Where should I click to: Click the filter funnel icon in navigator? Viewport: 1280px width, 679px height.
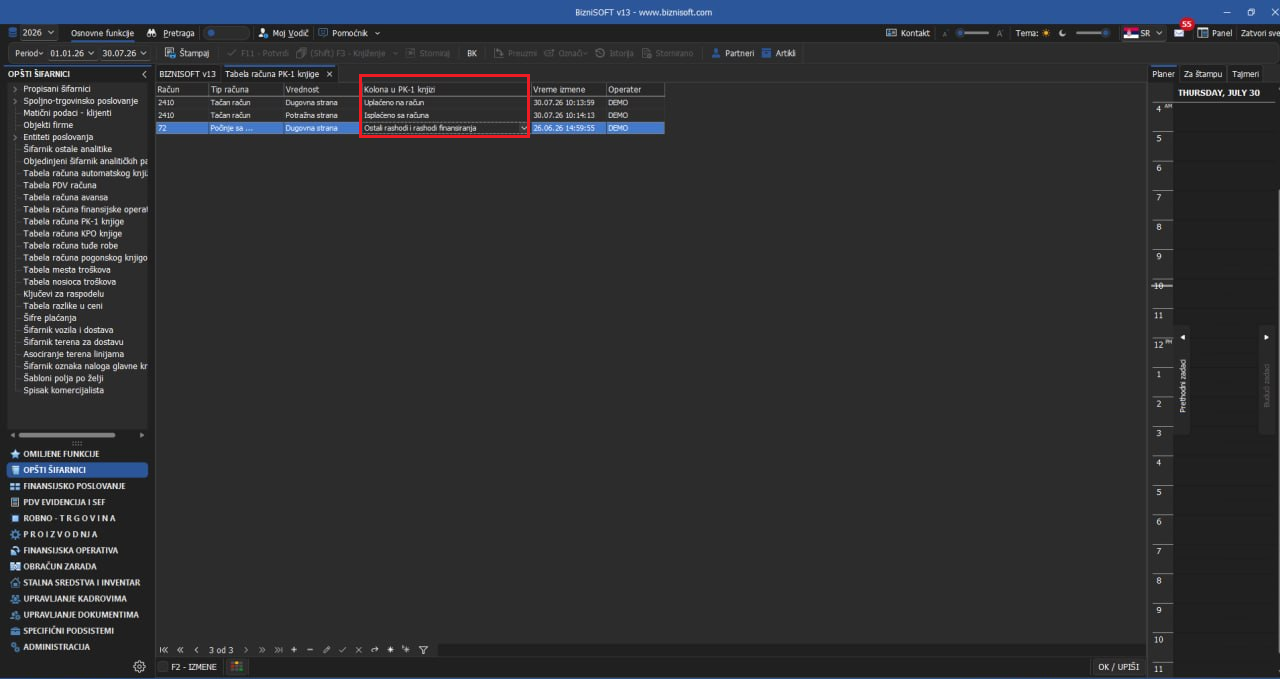click(423, 650)
